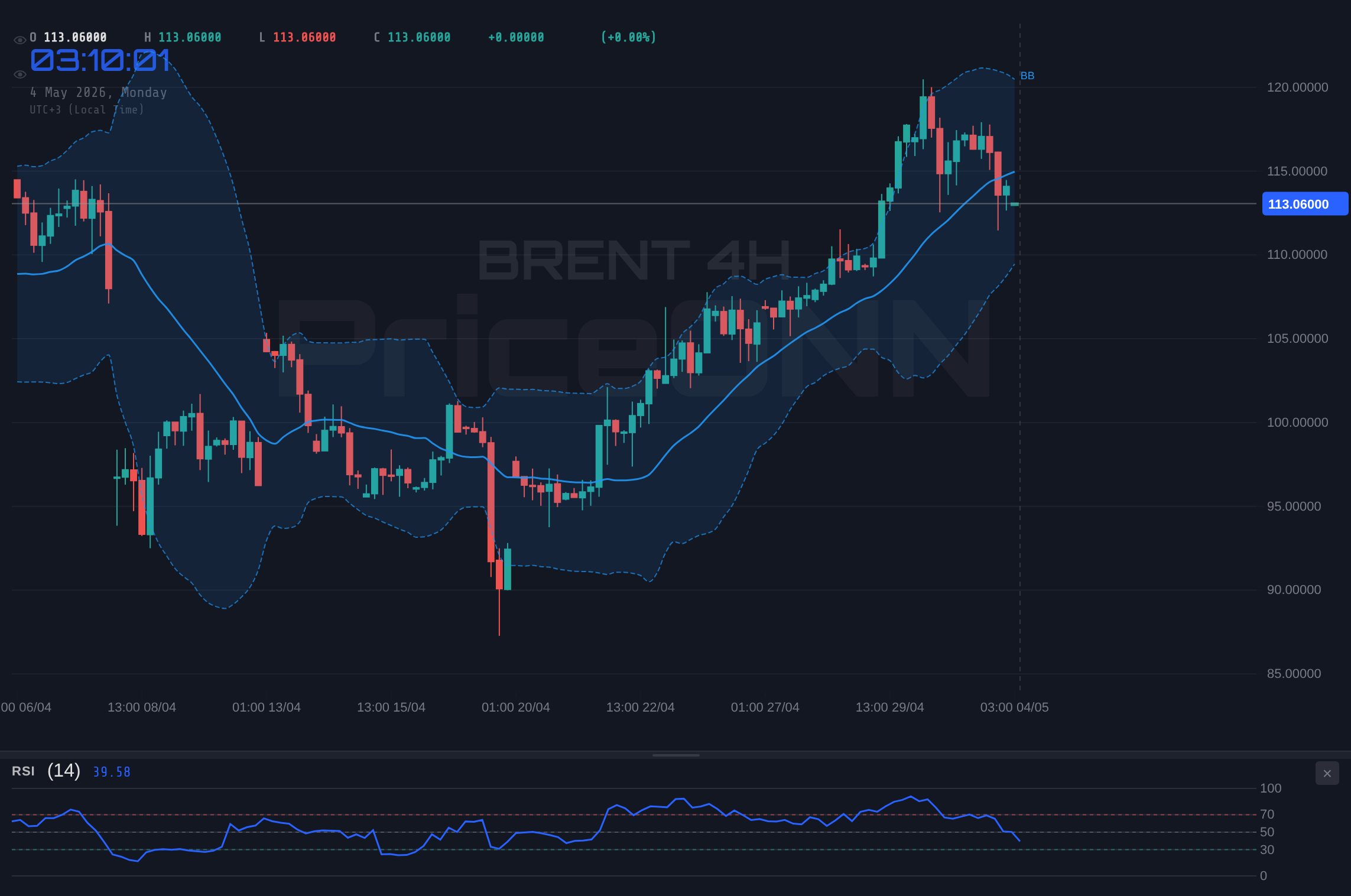Click the RSI 70 level label
The height and width of the screenshot is (896, 1351).
(x=1267, y=814)
